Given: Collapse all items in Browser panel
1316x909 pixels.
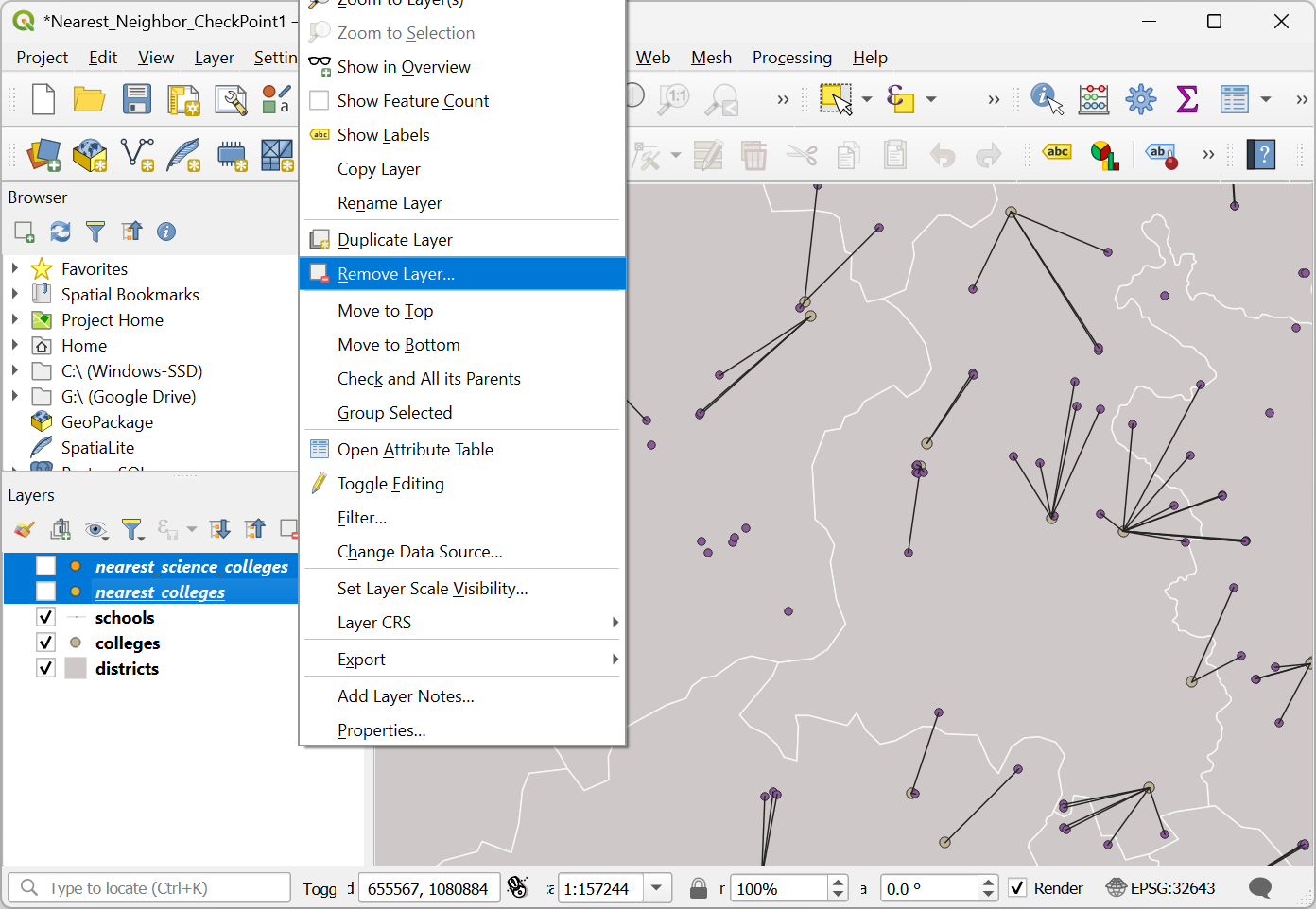Looking at the screenshot, I should click(x=131, y=232).
